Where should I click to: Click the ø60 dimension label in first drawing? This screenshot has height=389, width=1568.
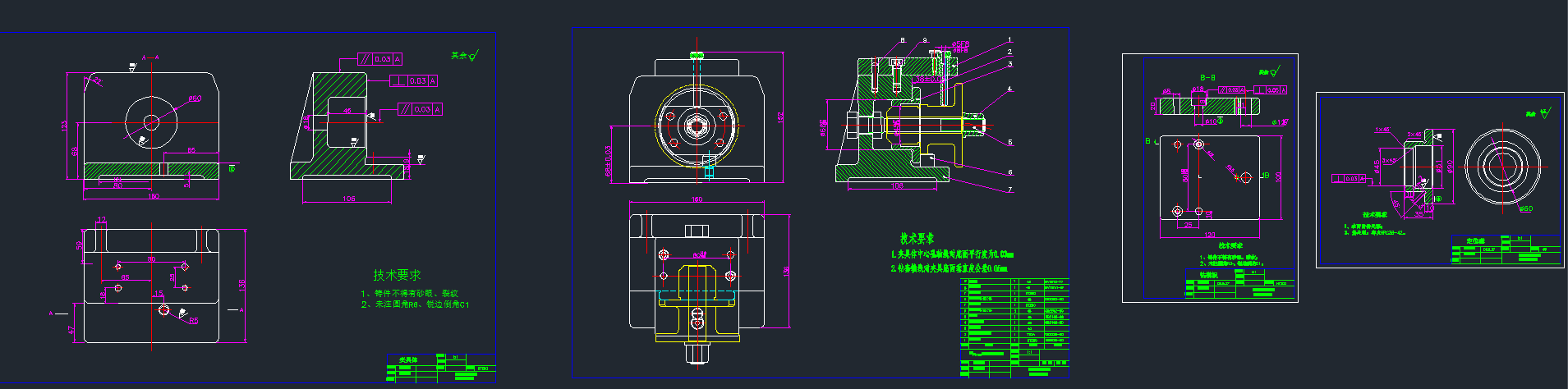pos(195,98)
